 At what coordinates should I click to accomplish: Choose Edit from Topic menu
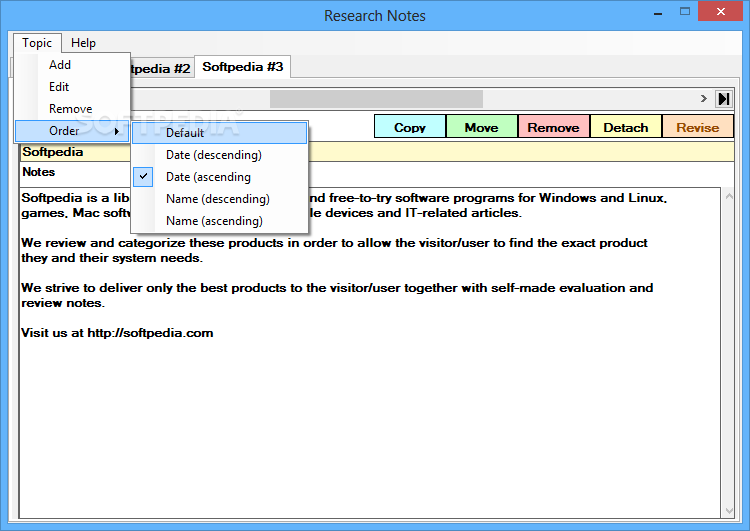pos(72,87)
